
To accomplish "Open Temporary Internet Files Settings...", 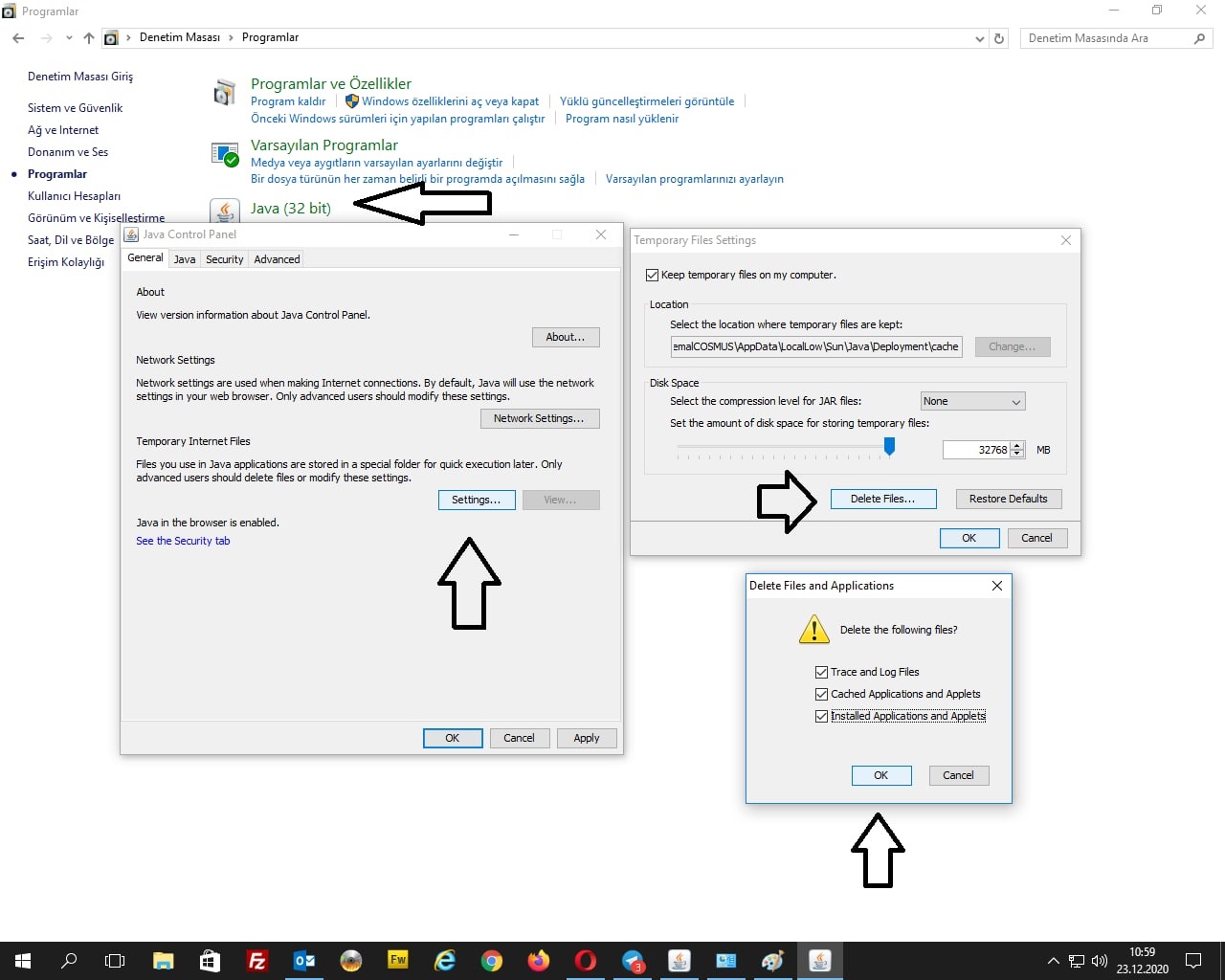I will pos(477,500).
